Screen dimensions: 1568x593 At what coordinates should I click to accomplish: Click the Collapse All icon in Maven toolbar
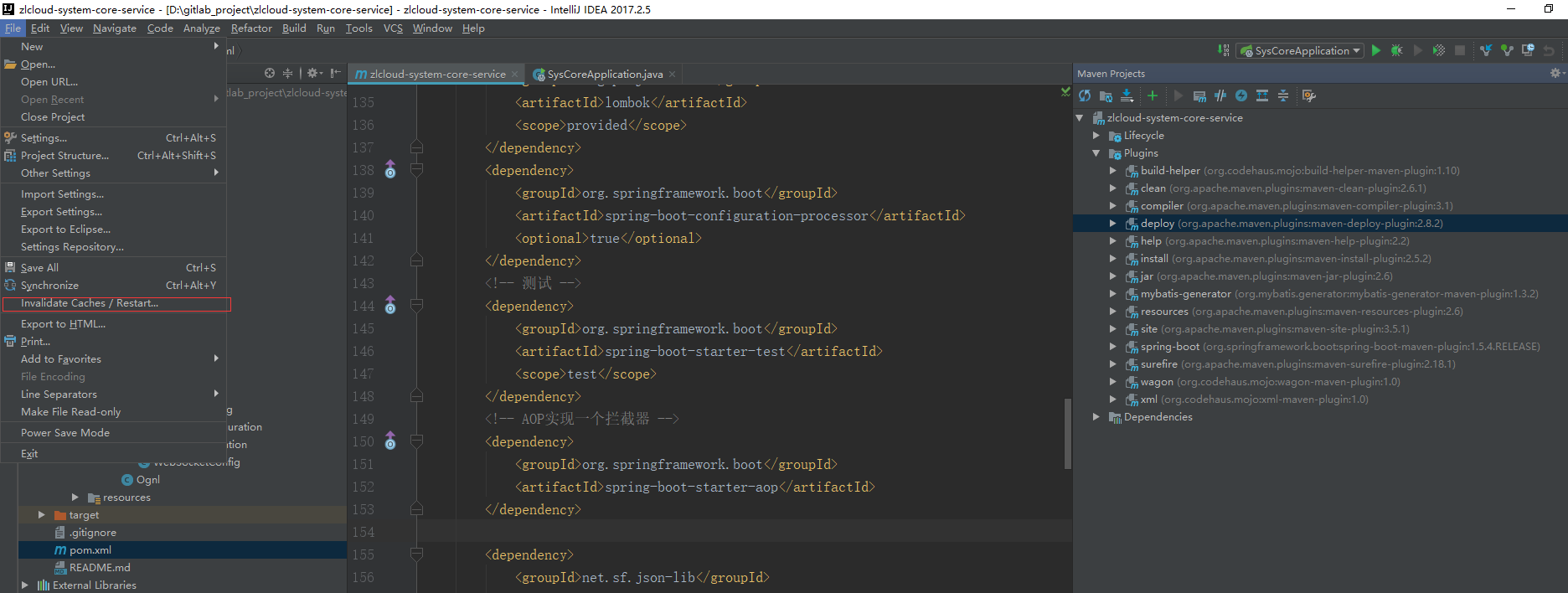pyautogui.click(x=1283, y=95)
